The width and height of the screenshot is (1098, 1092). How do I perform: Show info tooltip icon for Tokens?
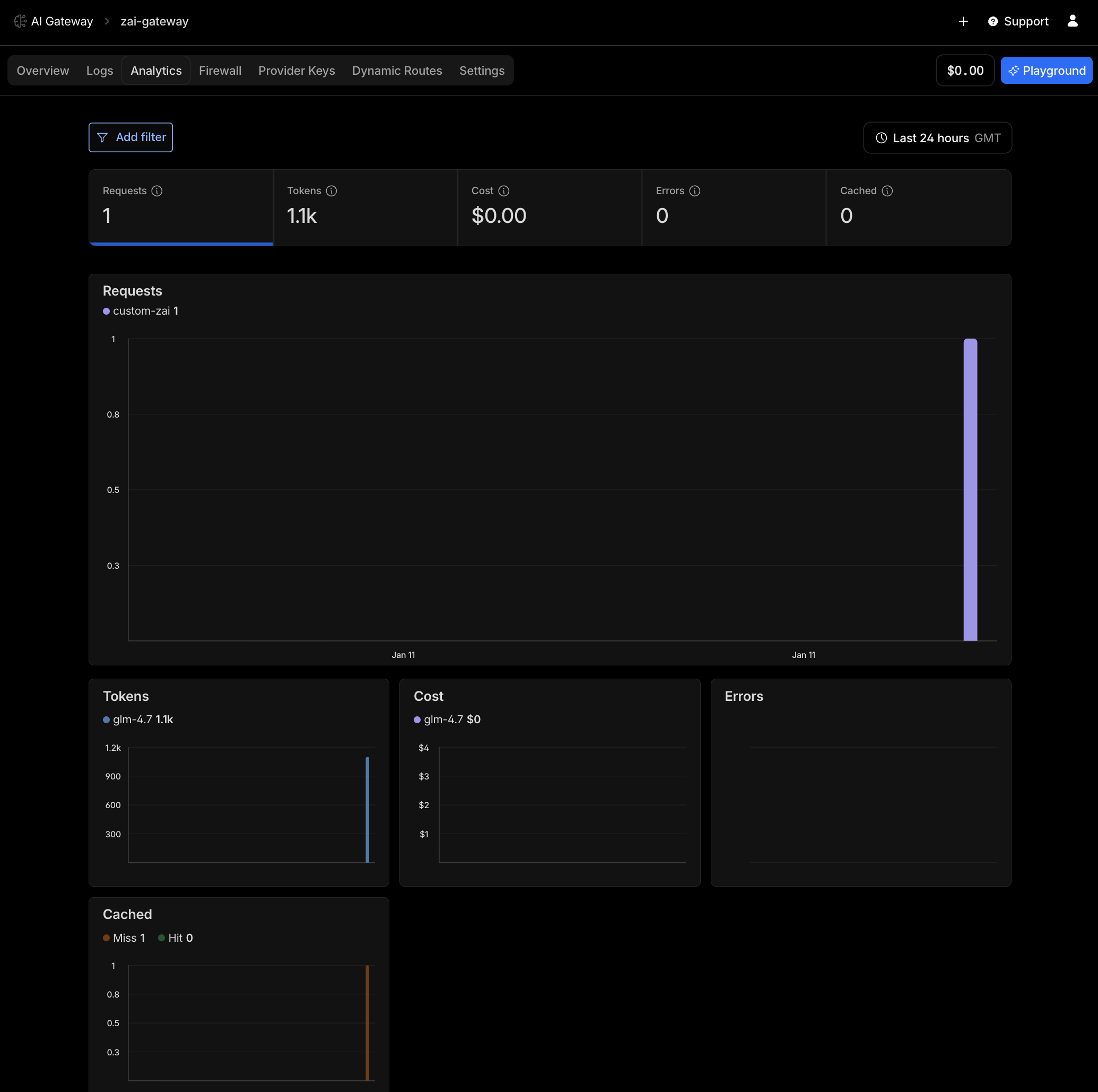[332, 190]
